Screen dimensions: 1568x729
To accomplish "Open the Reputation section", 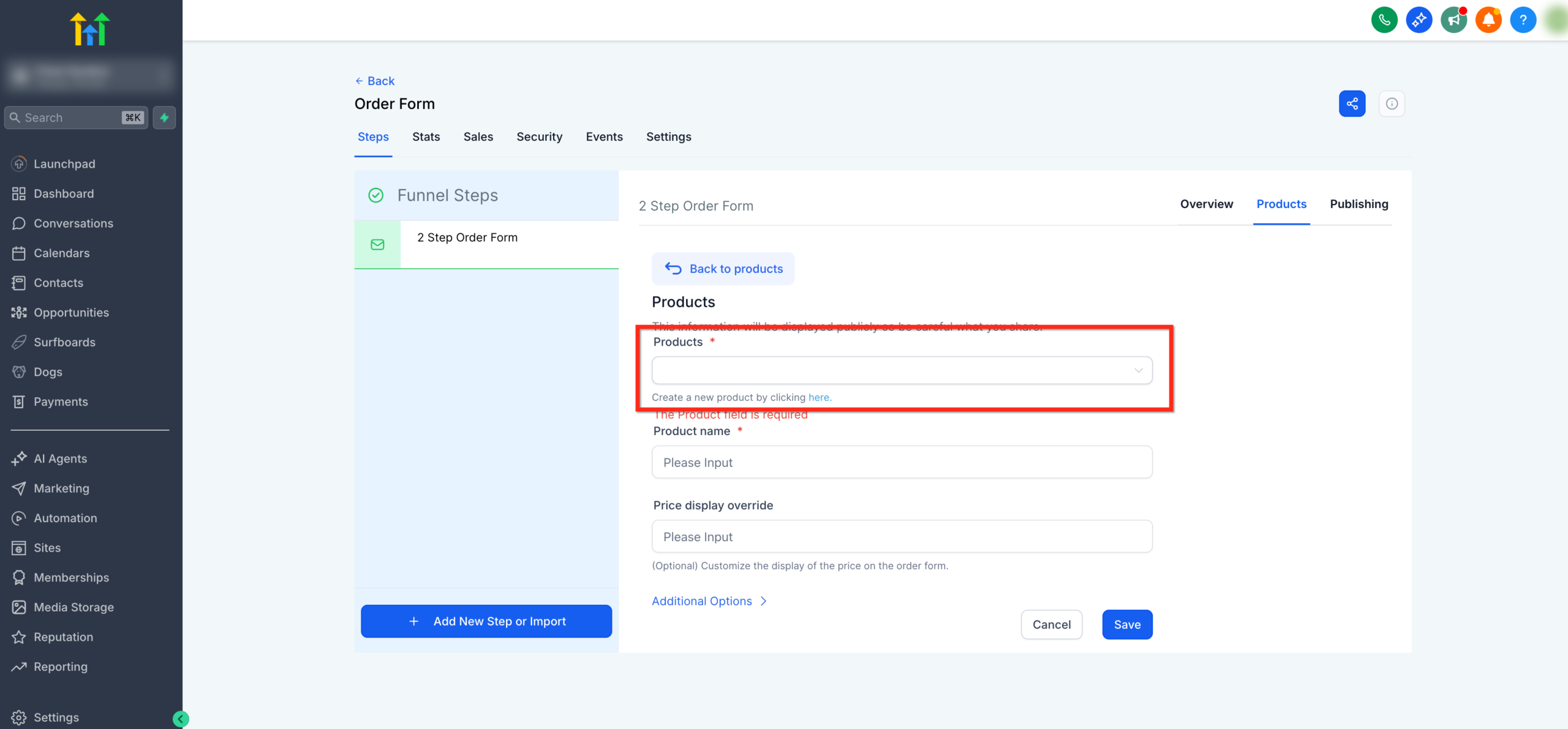I will tap(63, 637).
